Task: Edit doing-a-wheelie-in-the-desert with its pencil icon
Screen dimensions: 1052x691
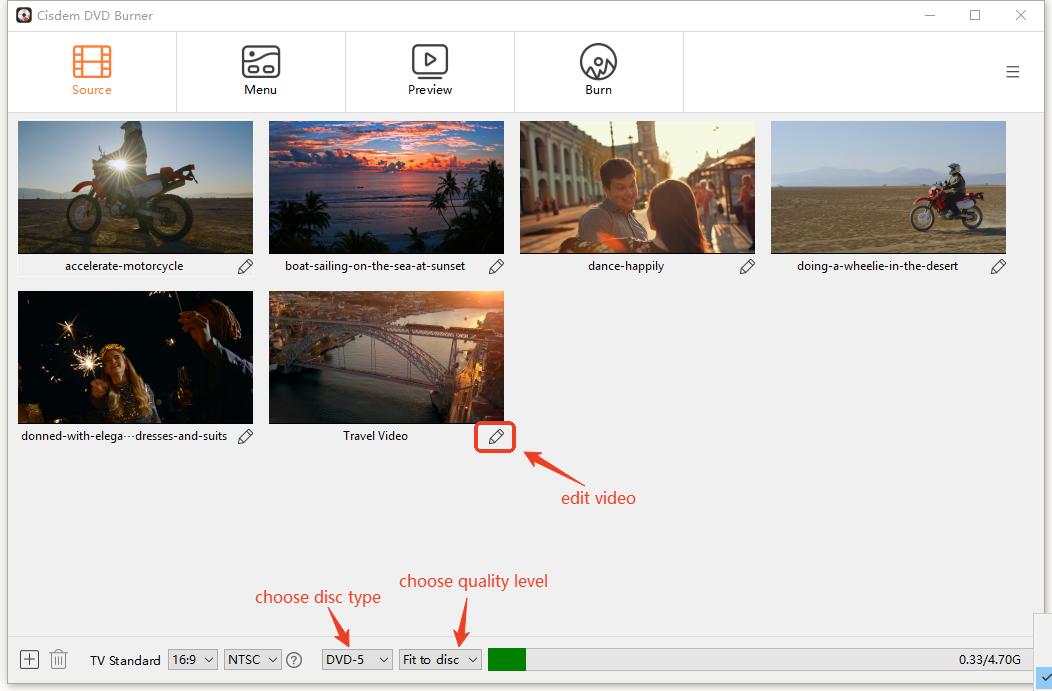Action: (998, 266)
